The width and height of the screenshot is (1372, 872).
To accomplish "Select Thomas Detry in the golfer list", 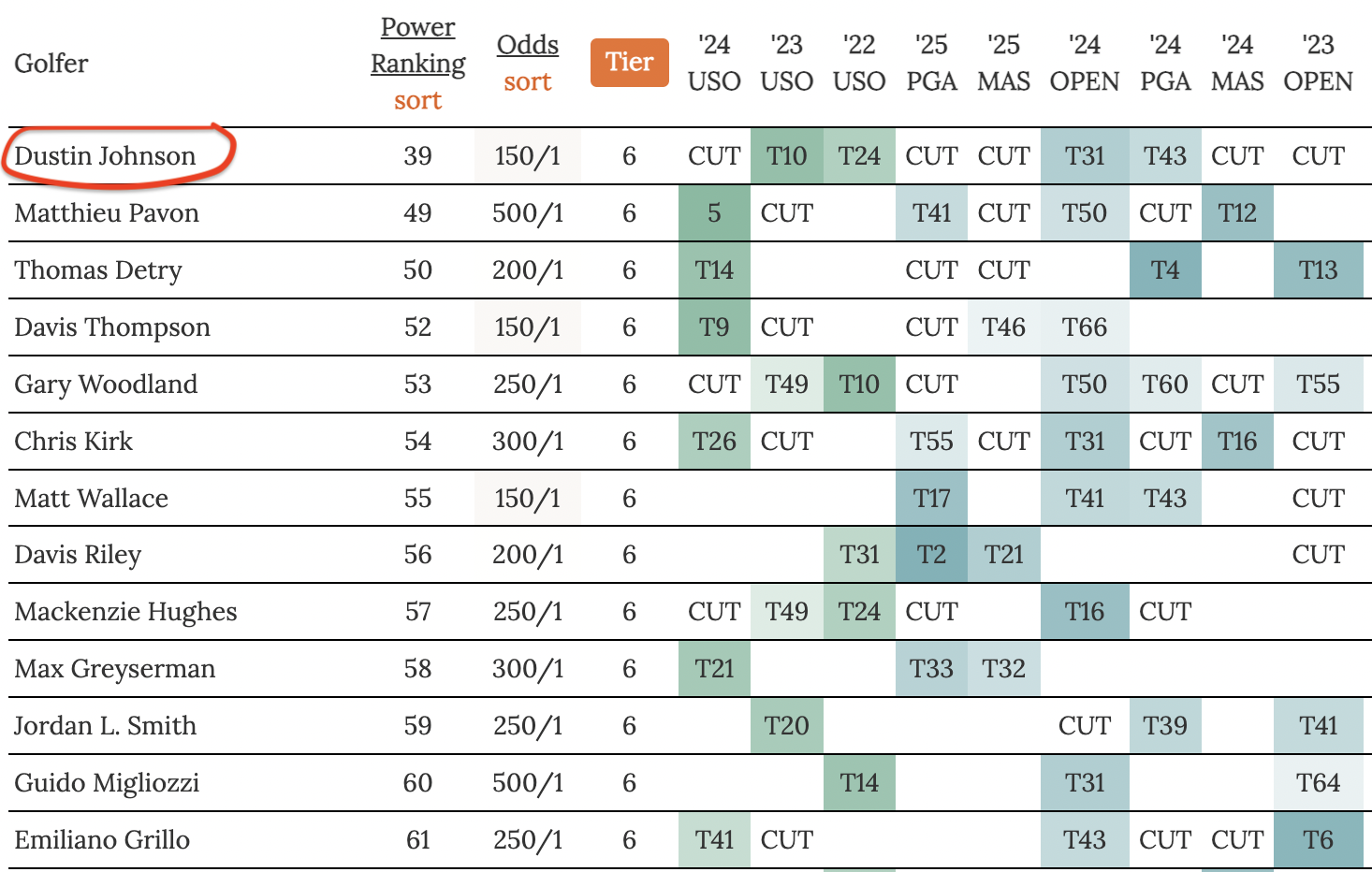I will (x=98, y=270).
